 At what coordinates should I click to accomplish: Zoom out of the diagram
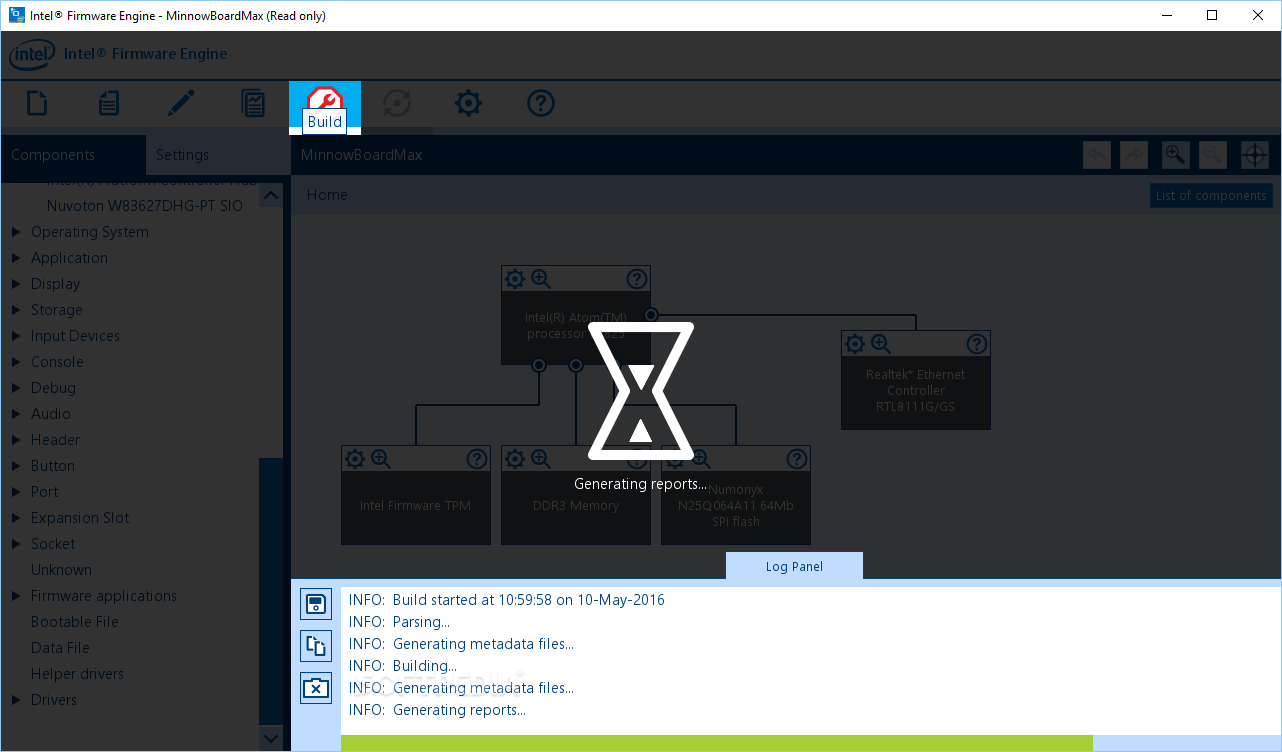point(1212,155)
